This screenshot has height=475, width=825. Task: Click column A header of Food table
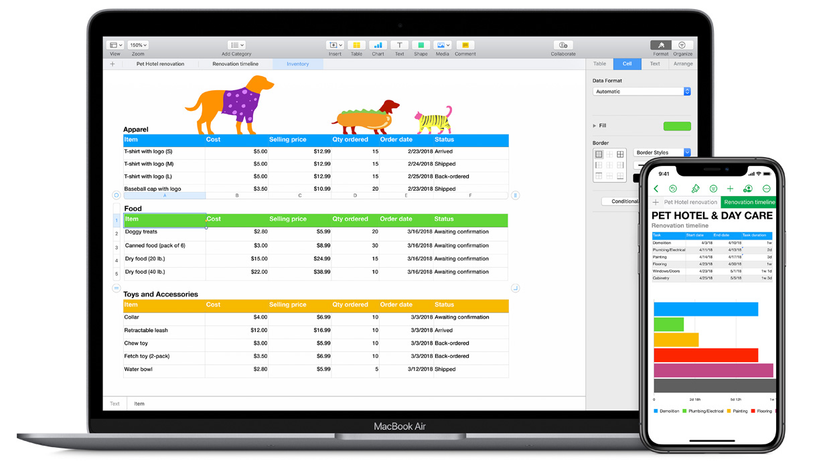tap(165, 196)
